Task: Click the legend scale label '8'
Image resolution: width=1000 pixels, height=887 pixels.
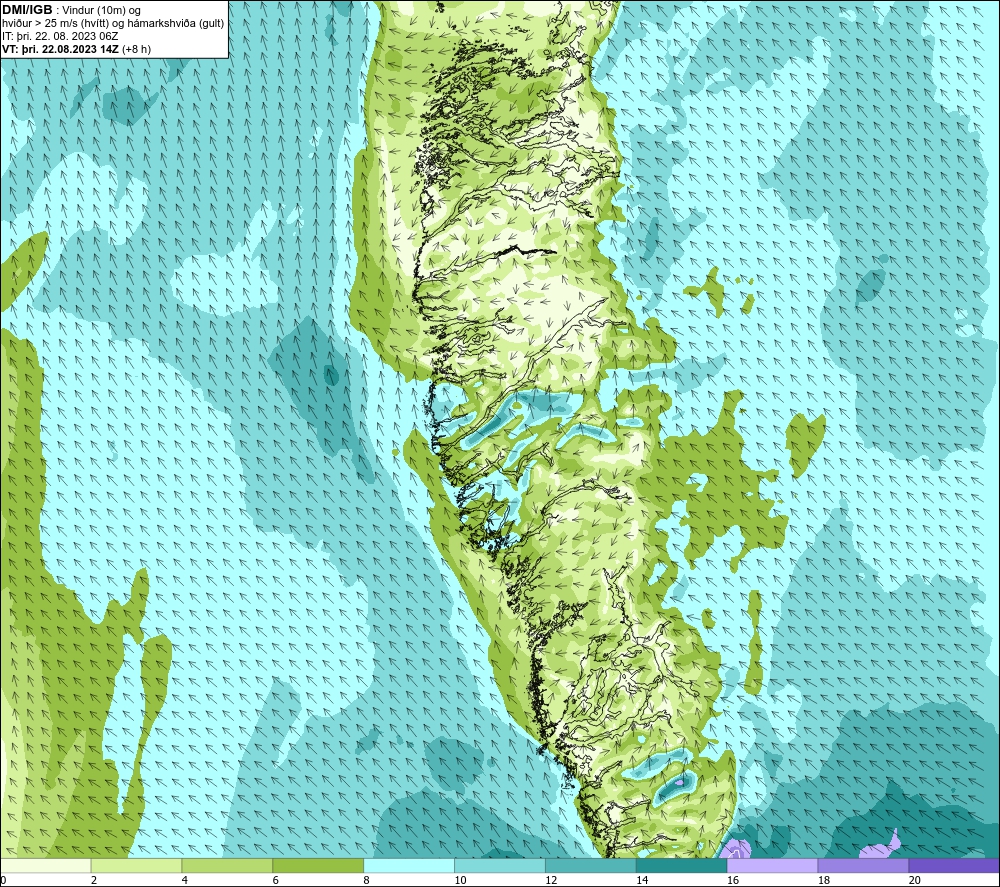Action: point(367,880)
